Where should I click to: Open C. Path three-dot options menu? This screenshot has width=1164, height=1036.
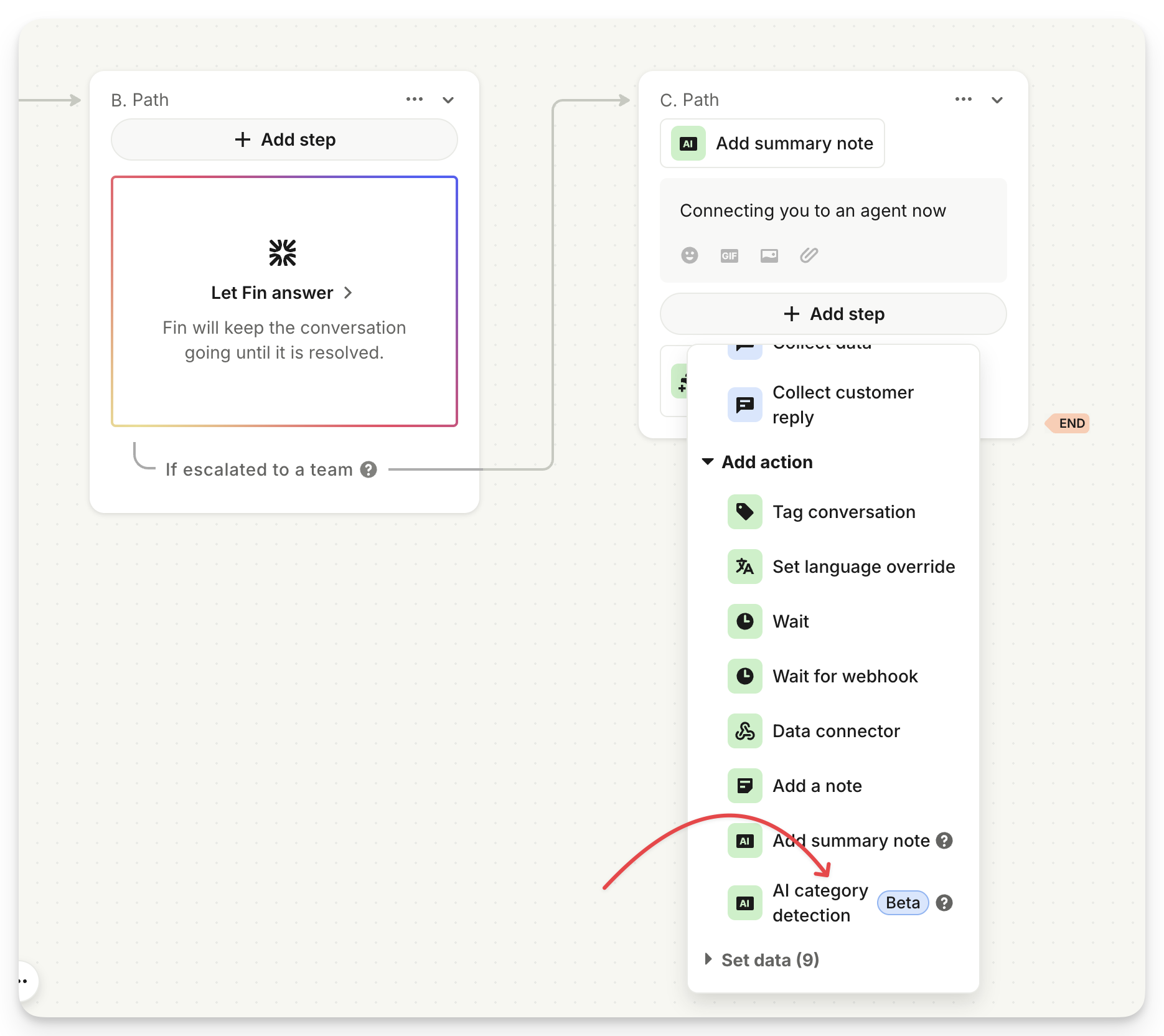point(963,100)
